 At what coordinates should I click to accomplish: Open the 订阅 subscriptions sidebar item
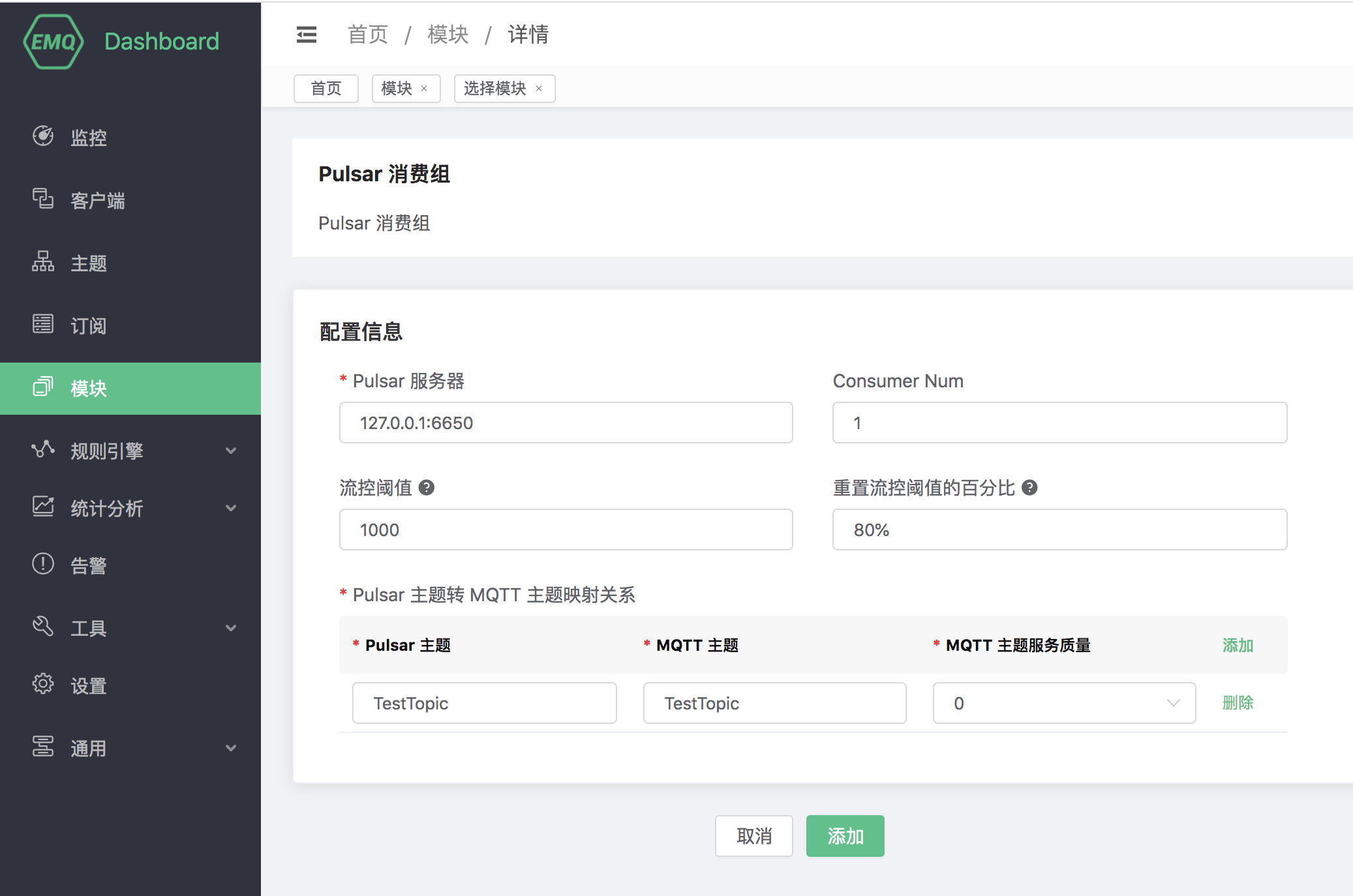[x=88, y=325]
